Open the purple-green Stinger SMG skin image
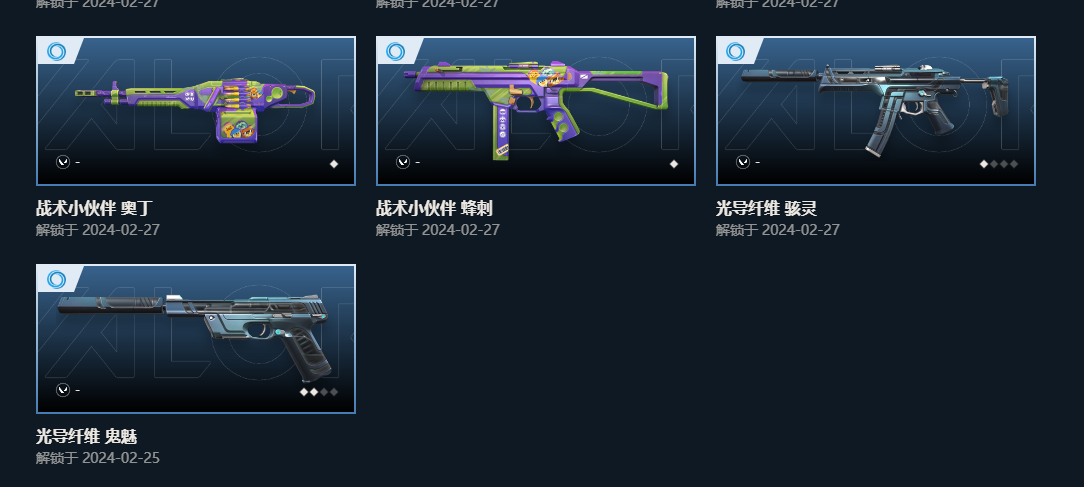Screen dimensions: 1084x487 pos(536,111)
